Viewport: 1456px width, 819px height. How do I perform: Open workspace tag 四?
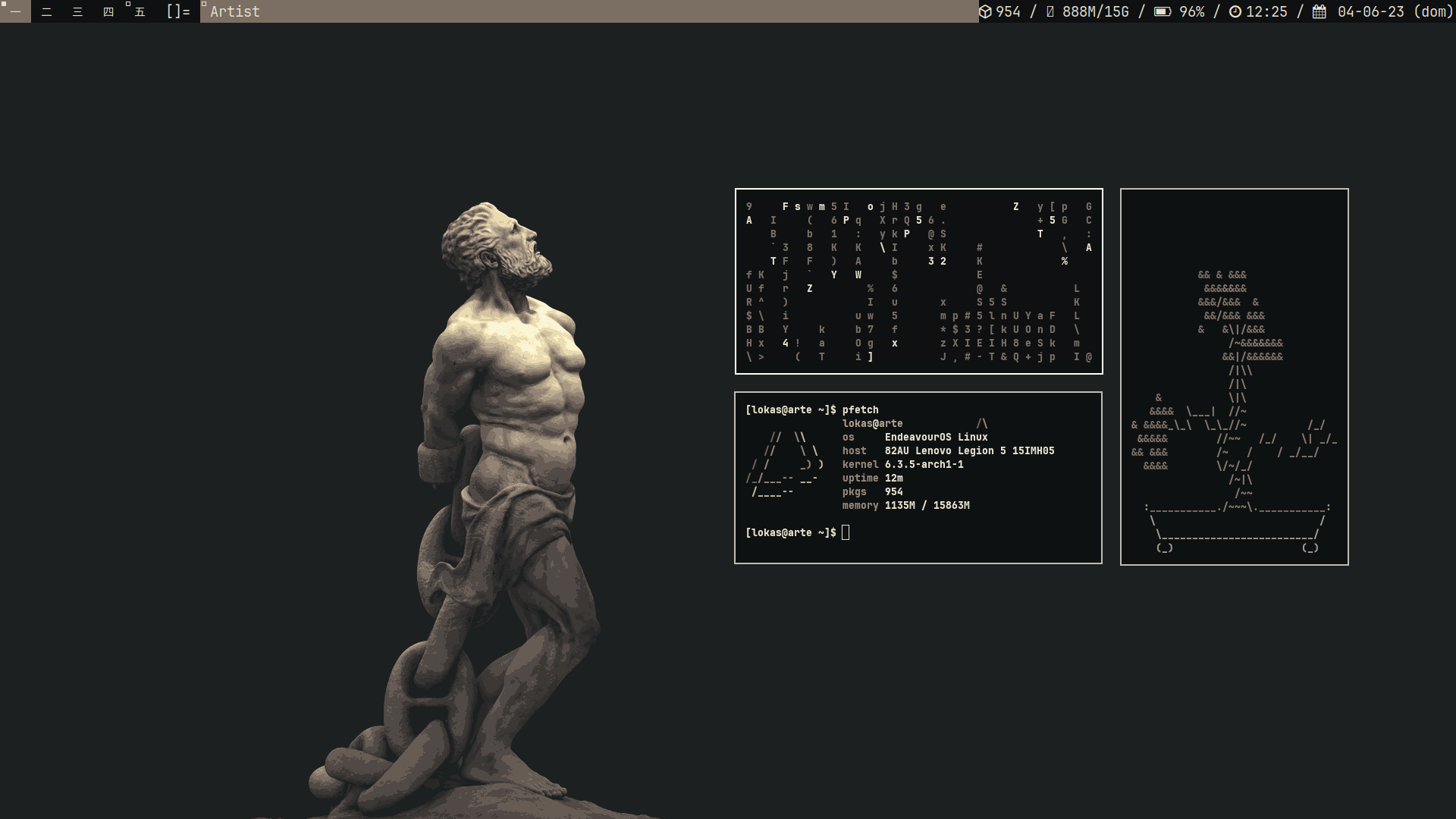click(x=108, y=11)
